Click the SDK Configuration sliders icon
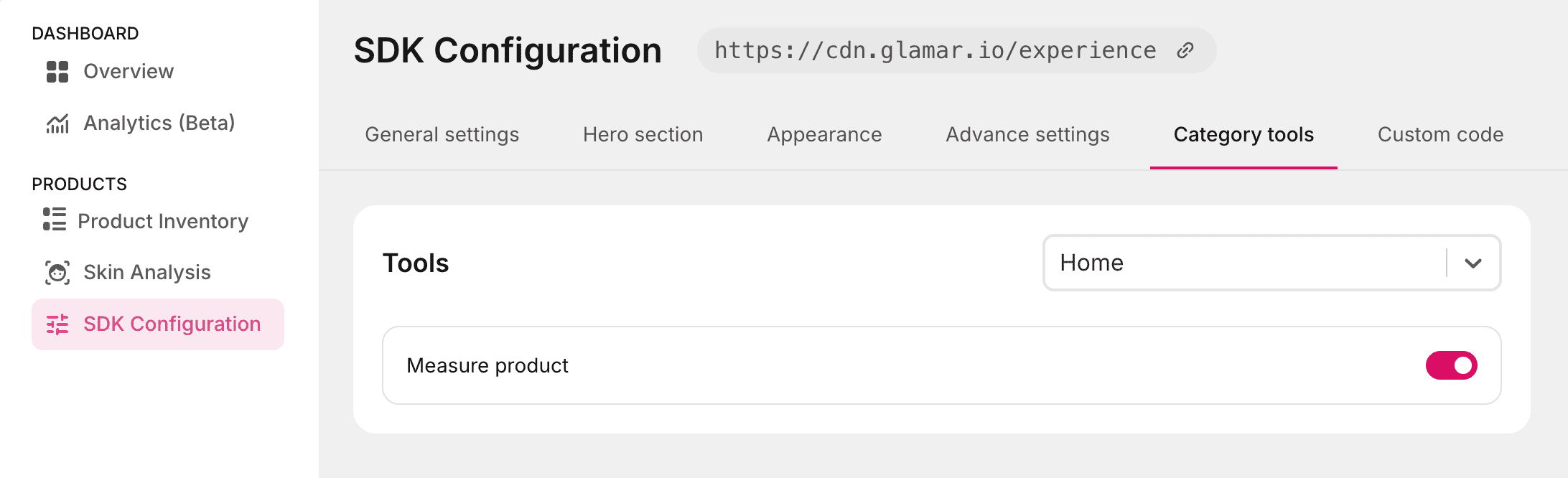 tap(57, 324)
